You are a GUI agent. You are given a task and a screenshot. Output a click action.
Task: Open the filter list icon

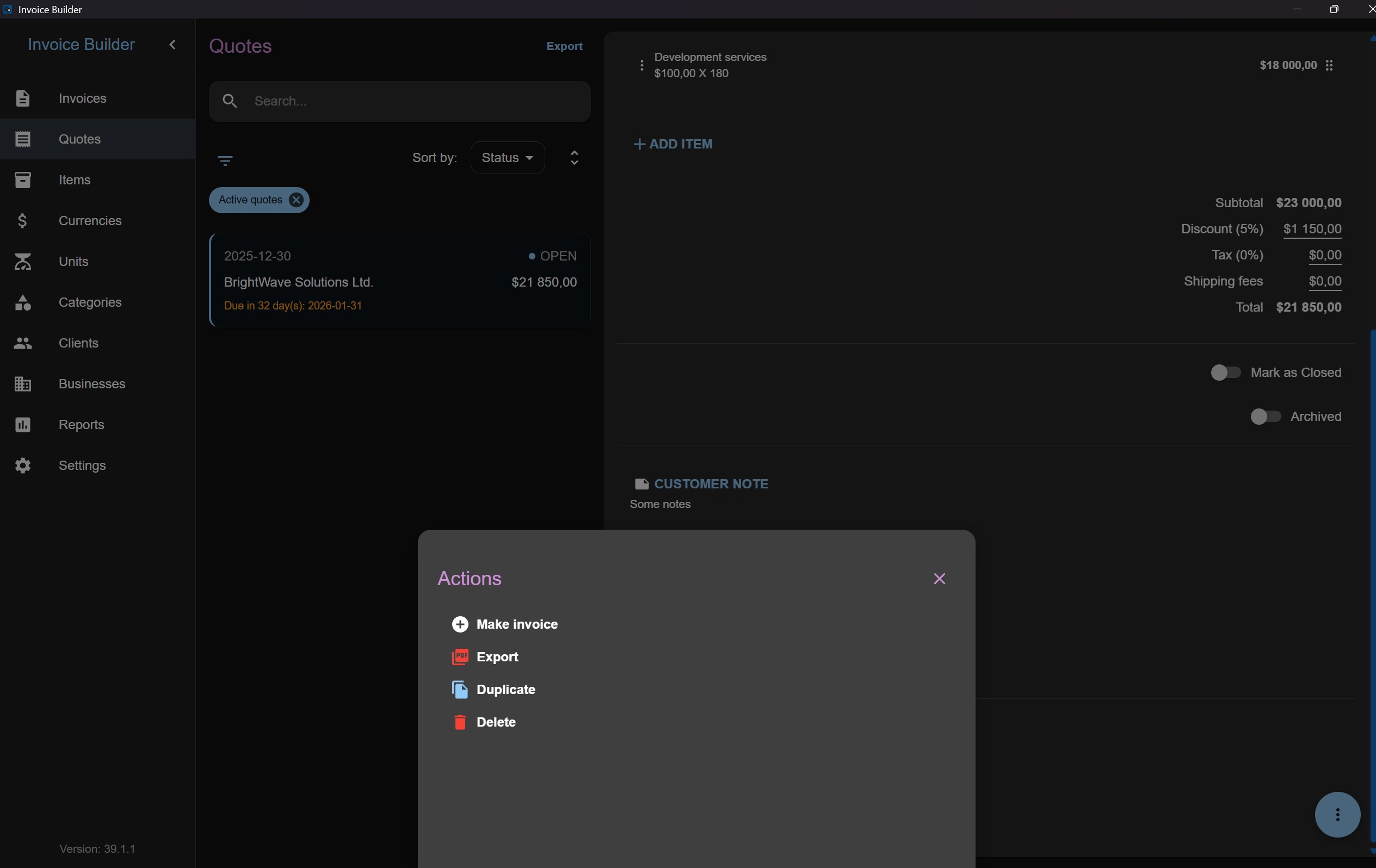pos(225,160)
